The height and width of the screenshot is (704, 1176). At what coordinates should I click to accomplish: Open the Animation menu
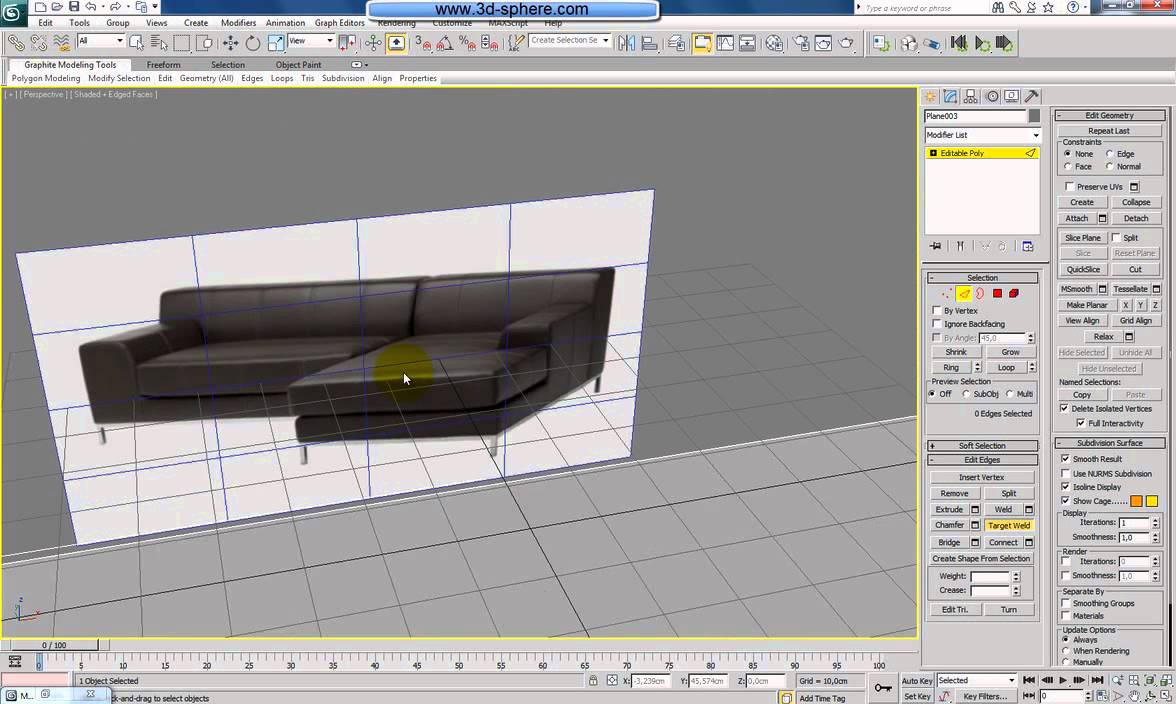[286, 22]
